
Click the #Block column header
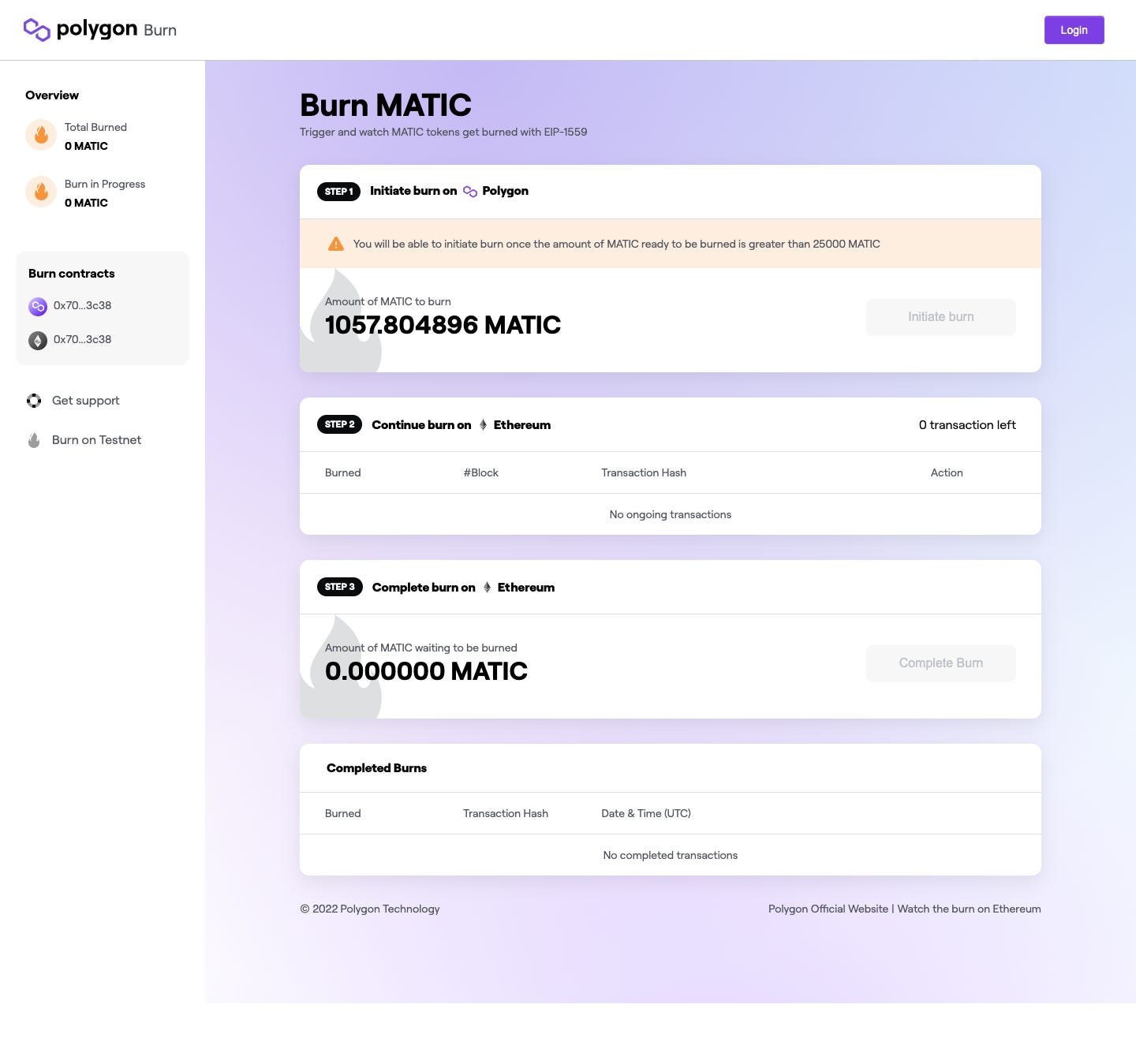tap(481, 472)
